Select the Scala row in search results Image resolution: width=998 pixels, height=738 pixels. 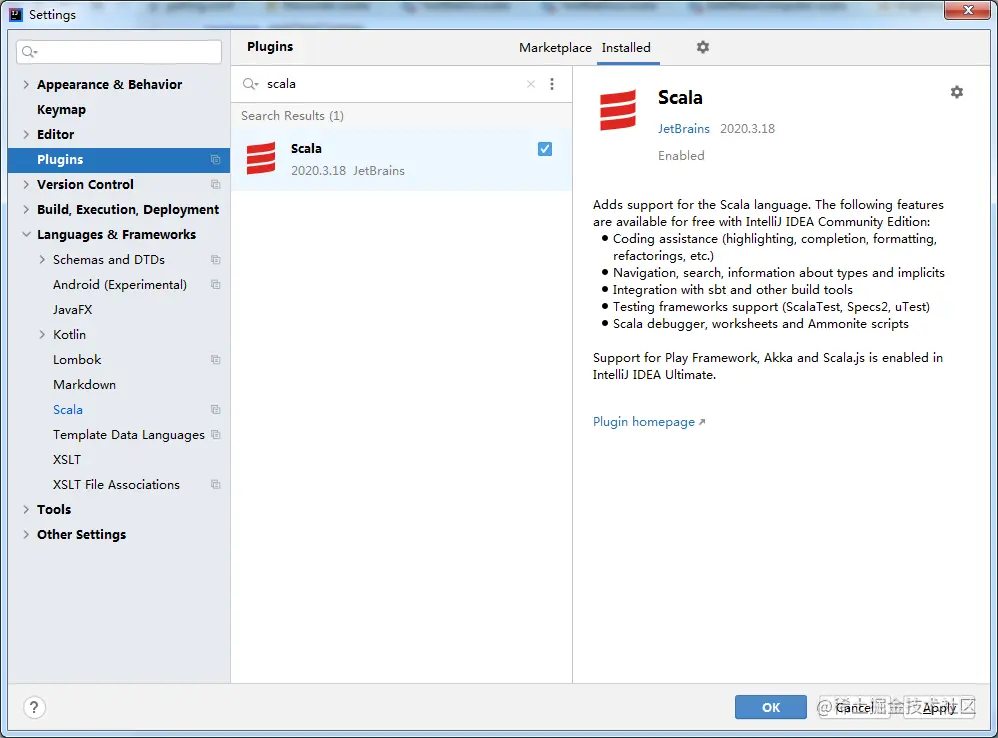pos(401,160)
